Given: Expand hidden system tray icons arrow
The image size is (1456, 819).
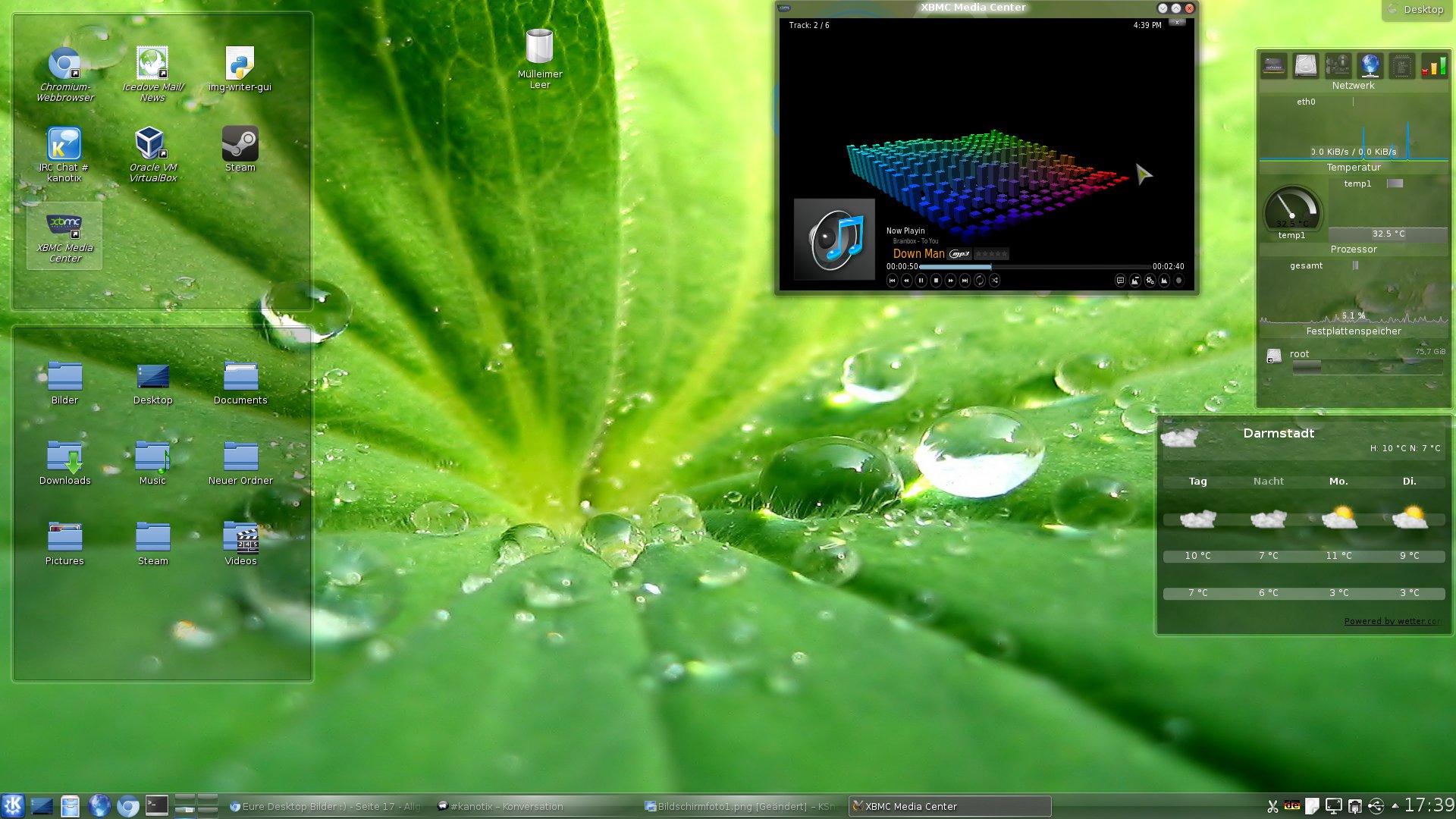Looking at the screenshot, I should [1395, 806].
